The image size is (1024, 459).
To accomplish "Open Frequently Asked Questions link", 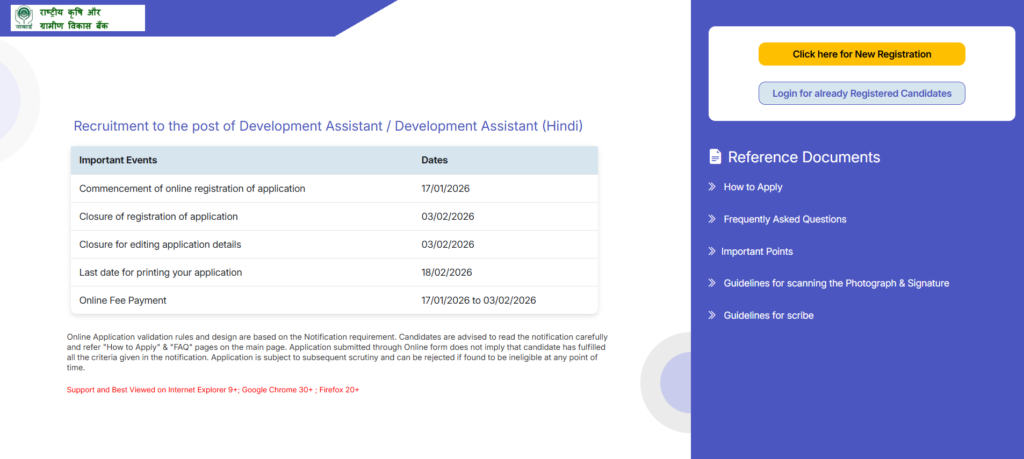I will pos(785,219).
